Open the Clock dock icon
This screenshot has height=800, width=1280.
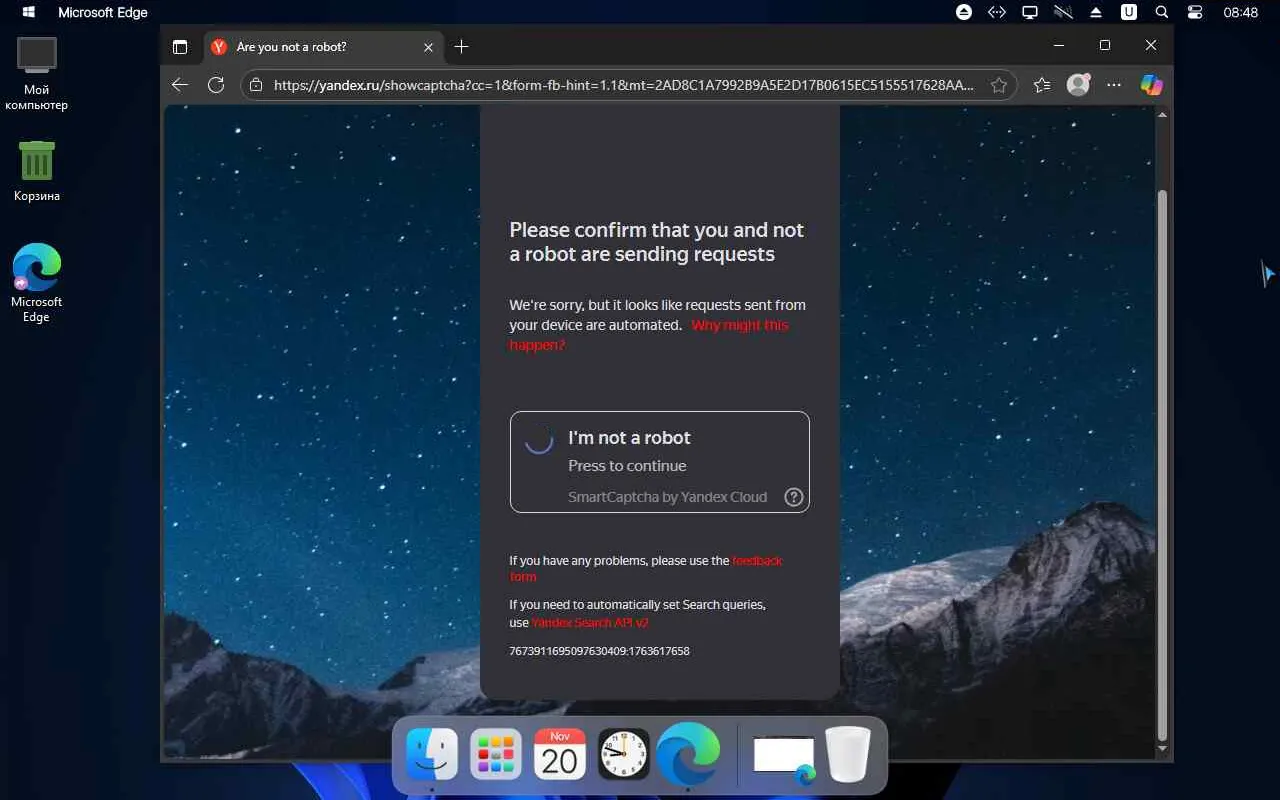coord(624,754)
